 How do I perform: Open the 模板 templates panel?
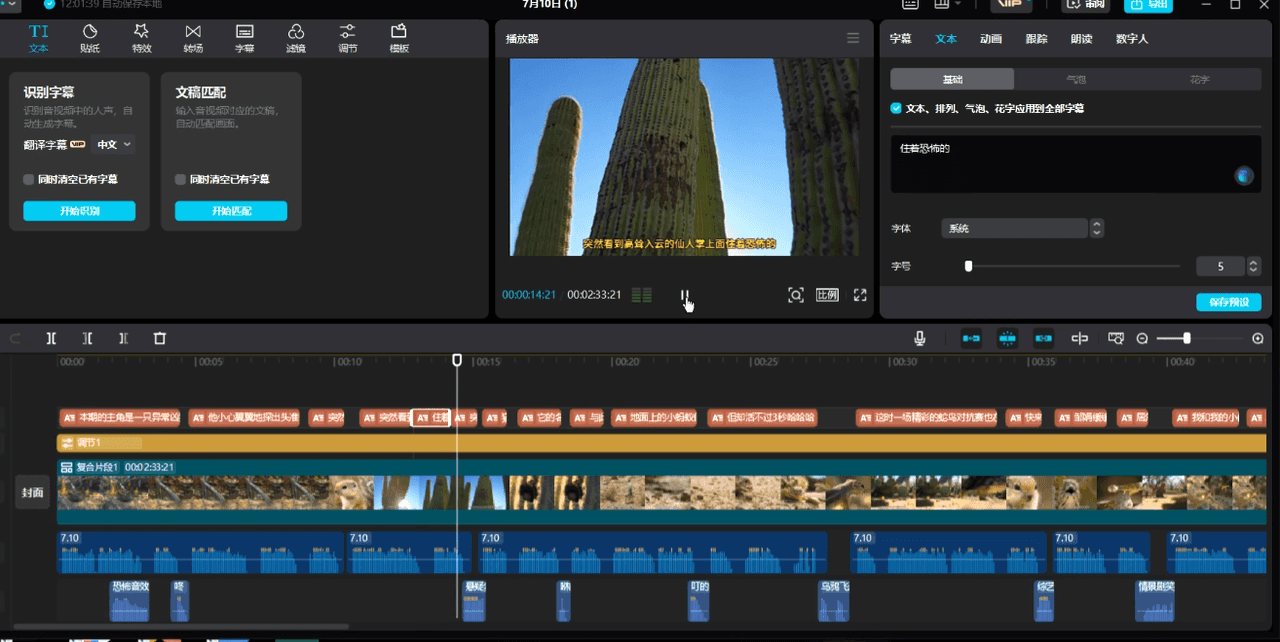pyautogui.click(x=399, y=38)
